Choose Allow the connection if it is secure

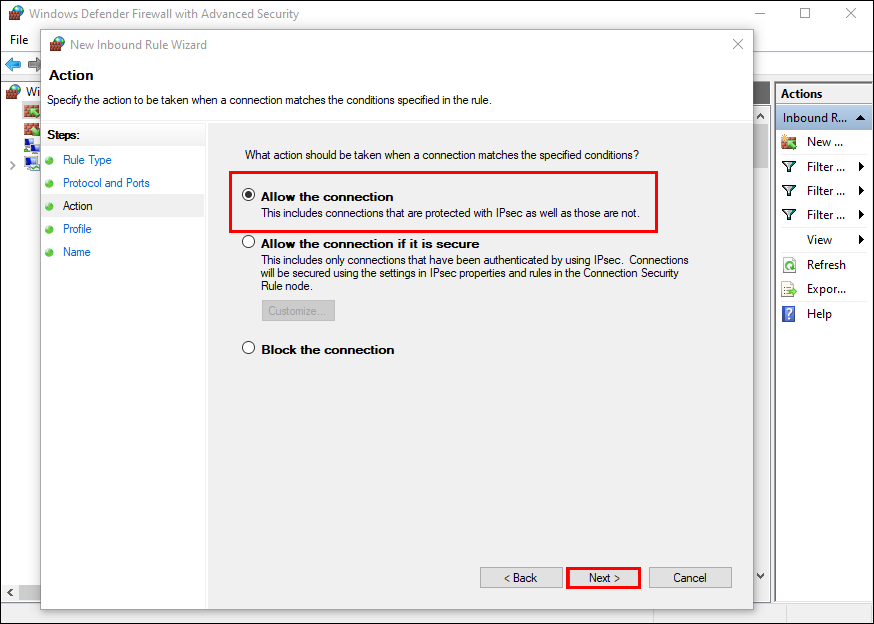[x=249, y=243]
